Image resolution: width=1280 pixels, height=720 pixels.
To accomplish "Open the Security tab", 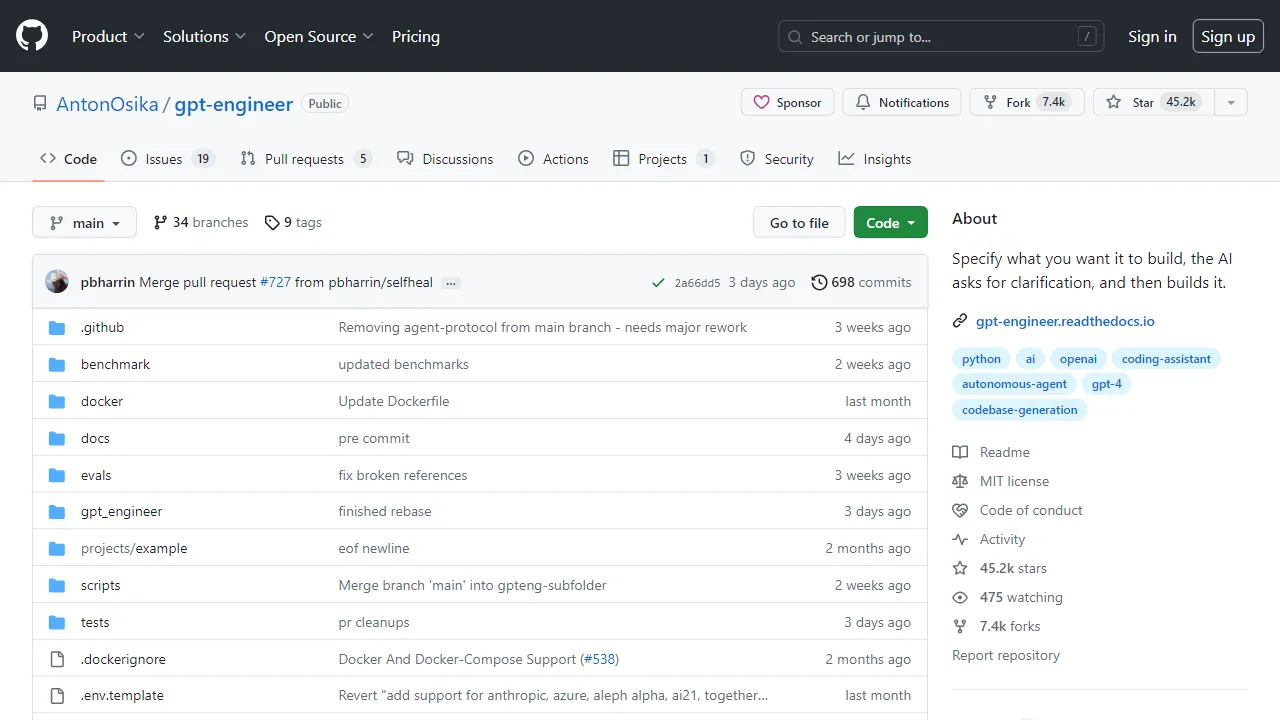I will pos(777,159).
